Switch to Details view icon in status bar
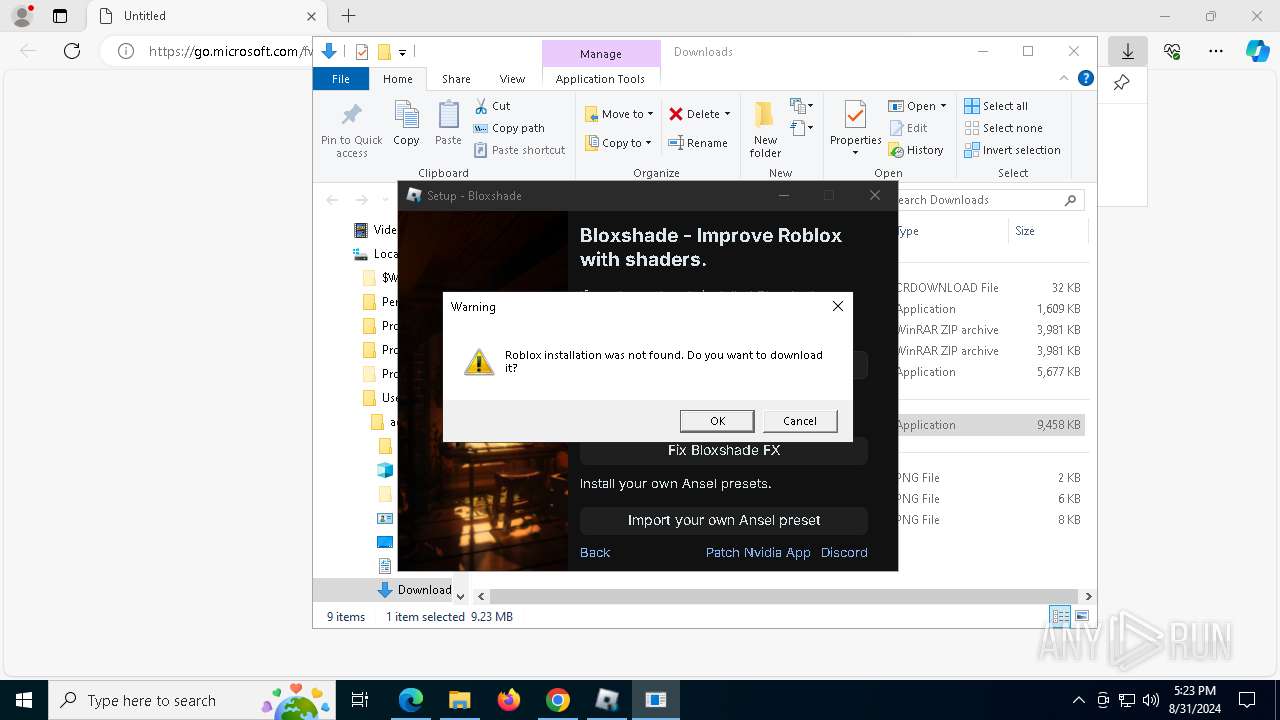This screenshot has width=1280, height=720. 1060,616
